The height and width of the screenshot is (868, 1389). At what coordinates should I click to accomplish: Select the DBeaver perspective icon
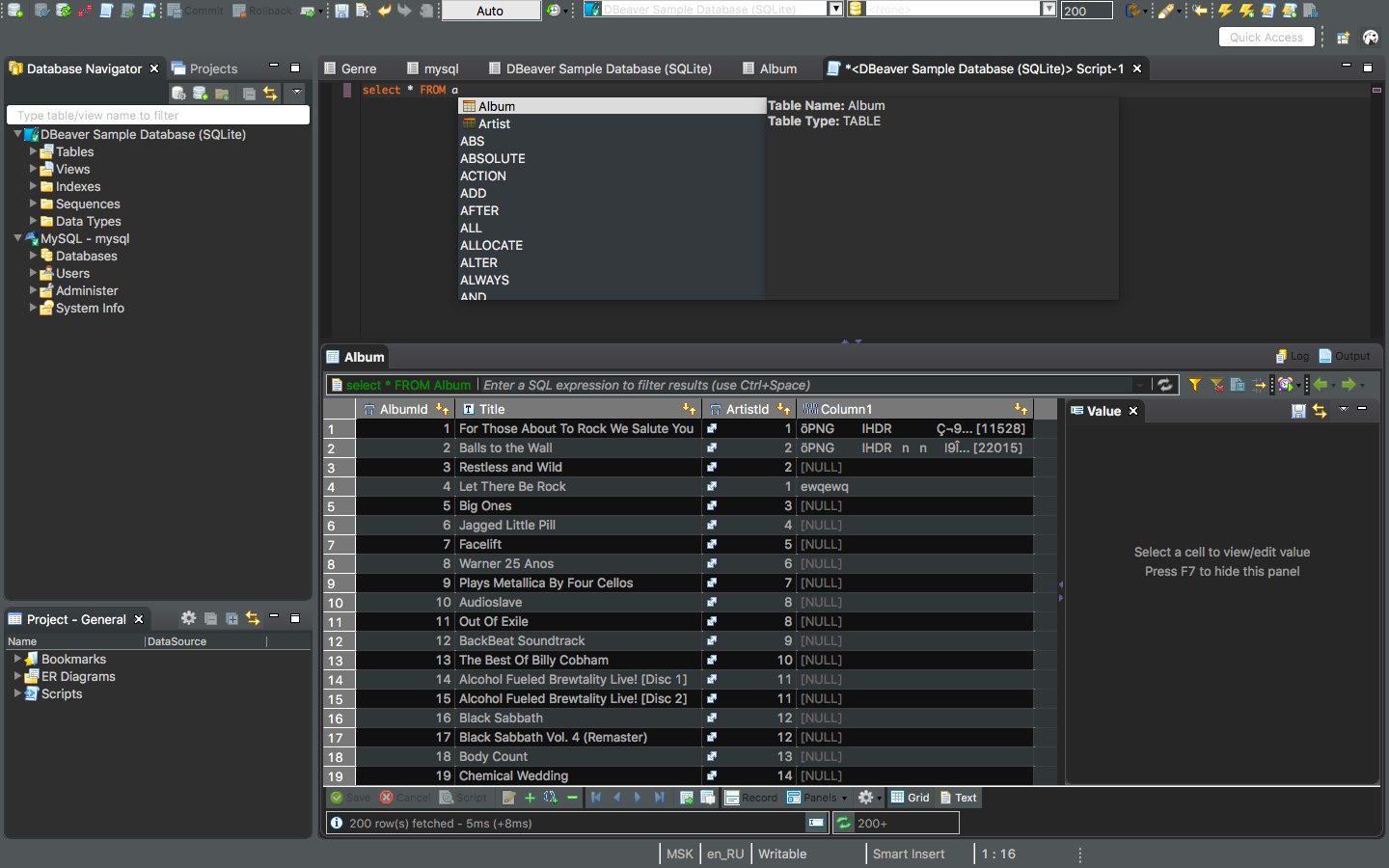(x=1371, y=38)
